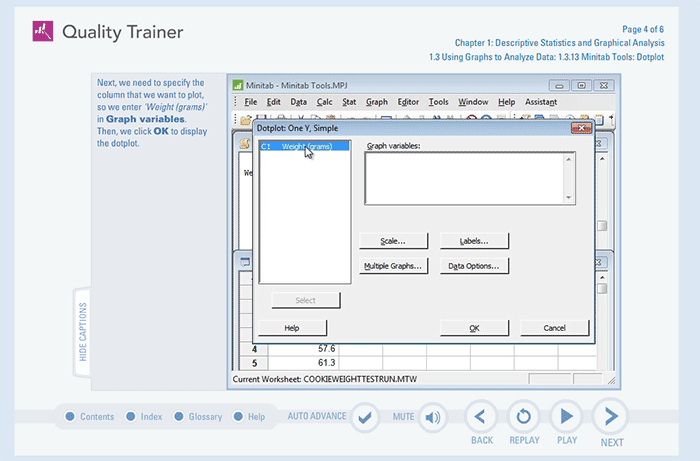
Task: Select C1 Weight (grams) in column list
Action: (x=304, y=147)
